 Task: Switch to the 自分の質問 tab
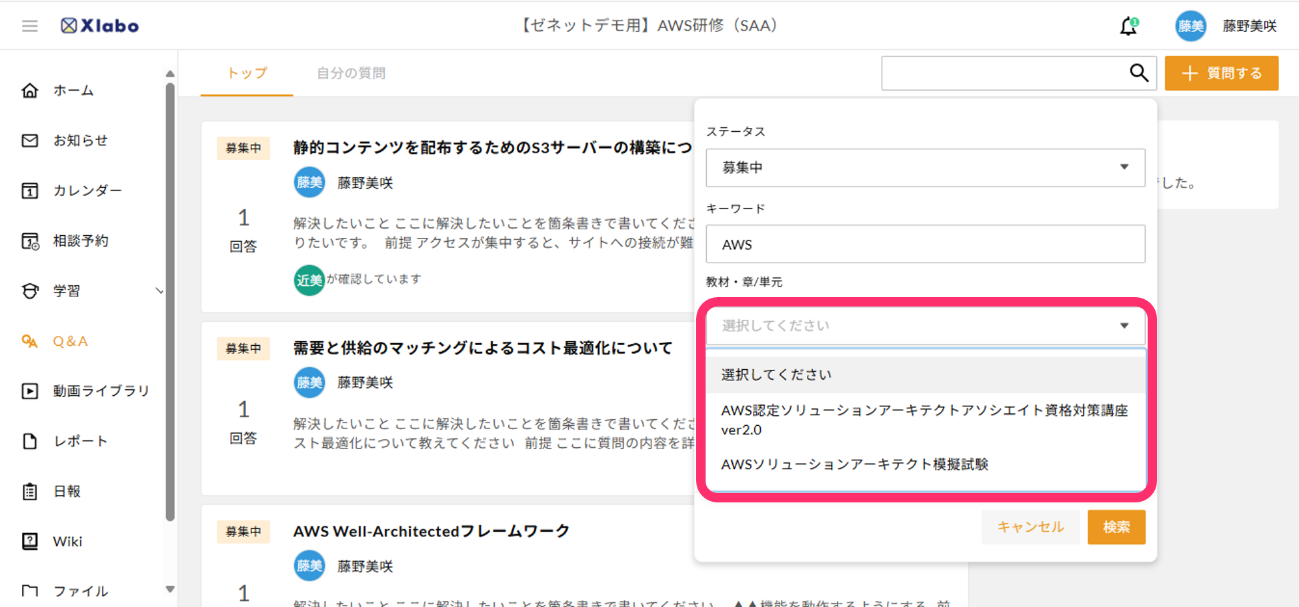(351, 73)
